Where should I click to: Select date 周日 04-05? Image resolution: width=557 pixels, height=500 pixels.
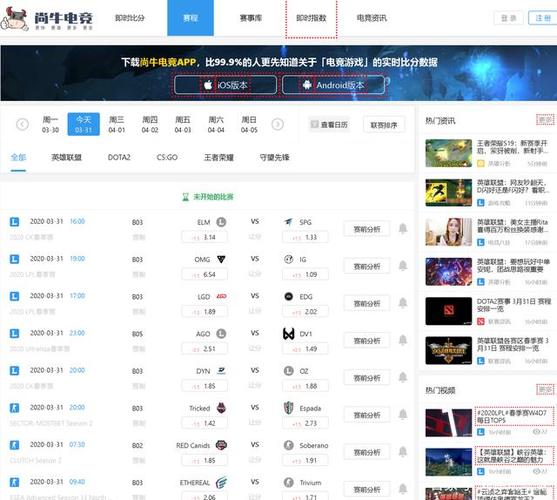(x=249, y=124)
